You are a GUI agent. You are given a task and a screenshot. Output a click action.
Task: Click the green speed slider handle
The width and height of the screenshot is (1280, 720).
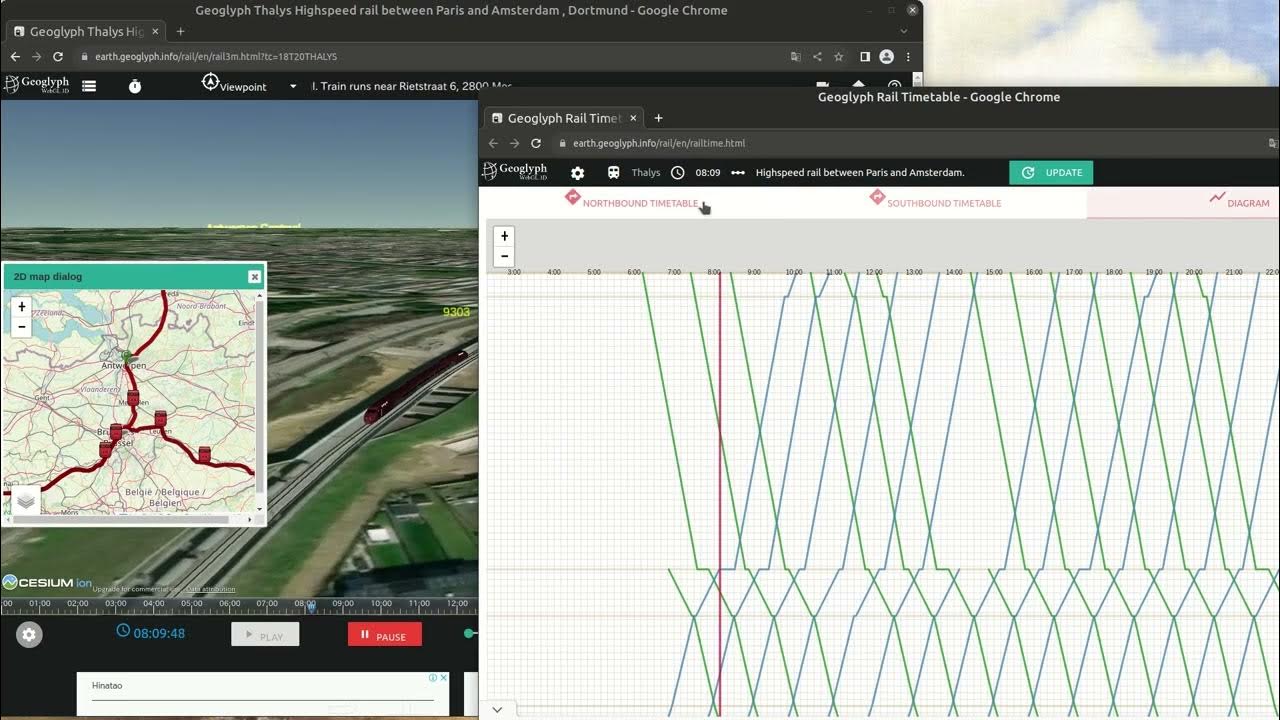coord(469,633)
